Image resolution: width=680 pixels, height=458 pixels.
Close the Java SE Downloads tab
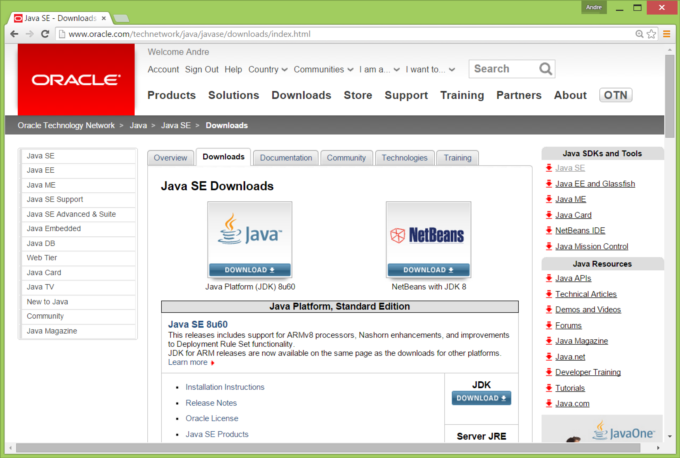104,18
